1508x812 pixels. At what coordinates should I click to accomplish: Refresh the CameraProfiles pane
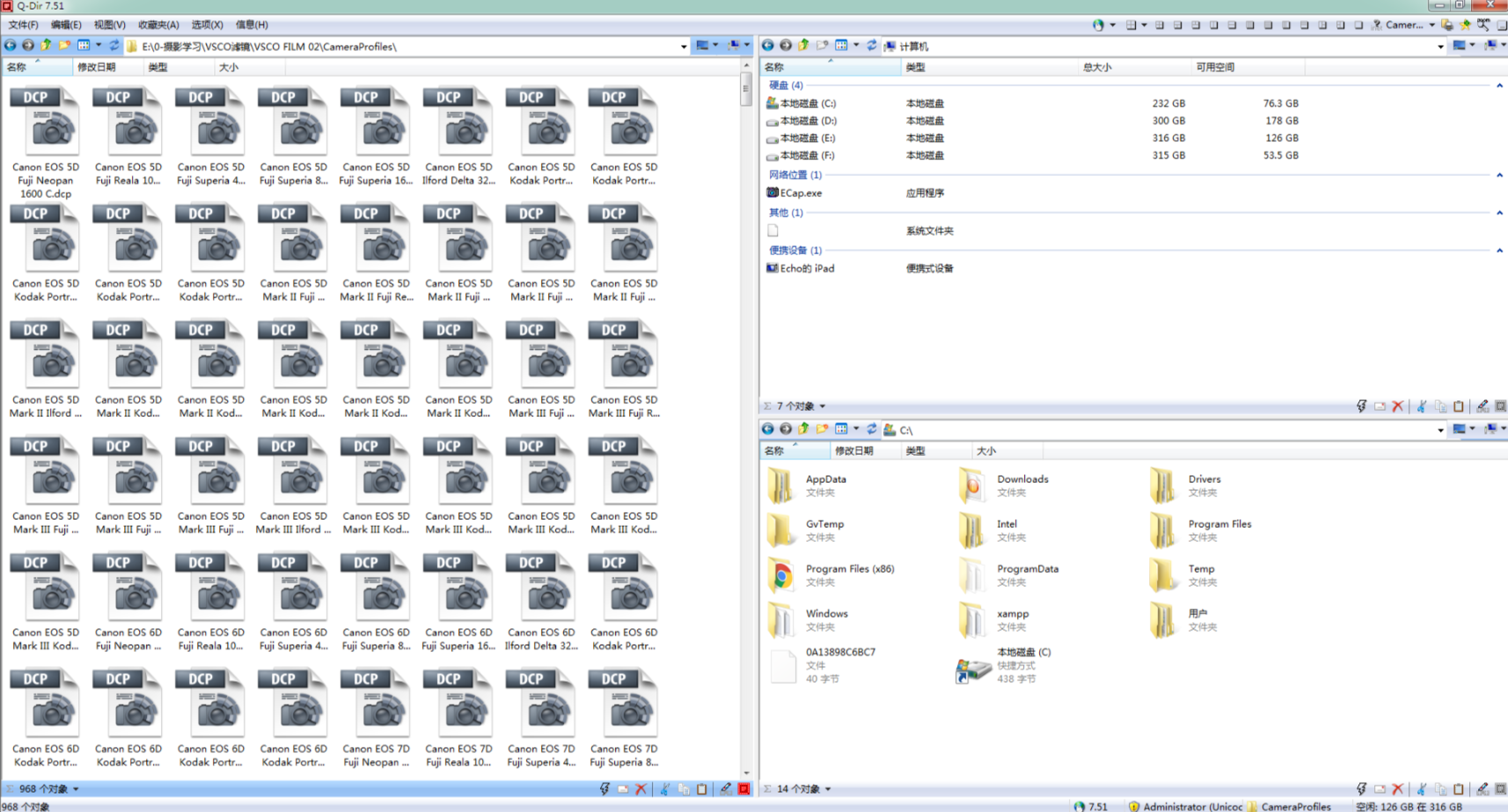tap(113, 46)
